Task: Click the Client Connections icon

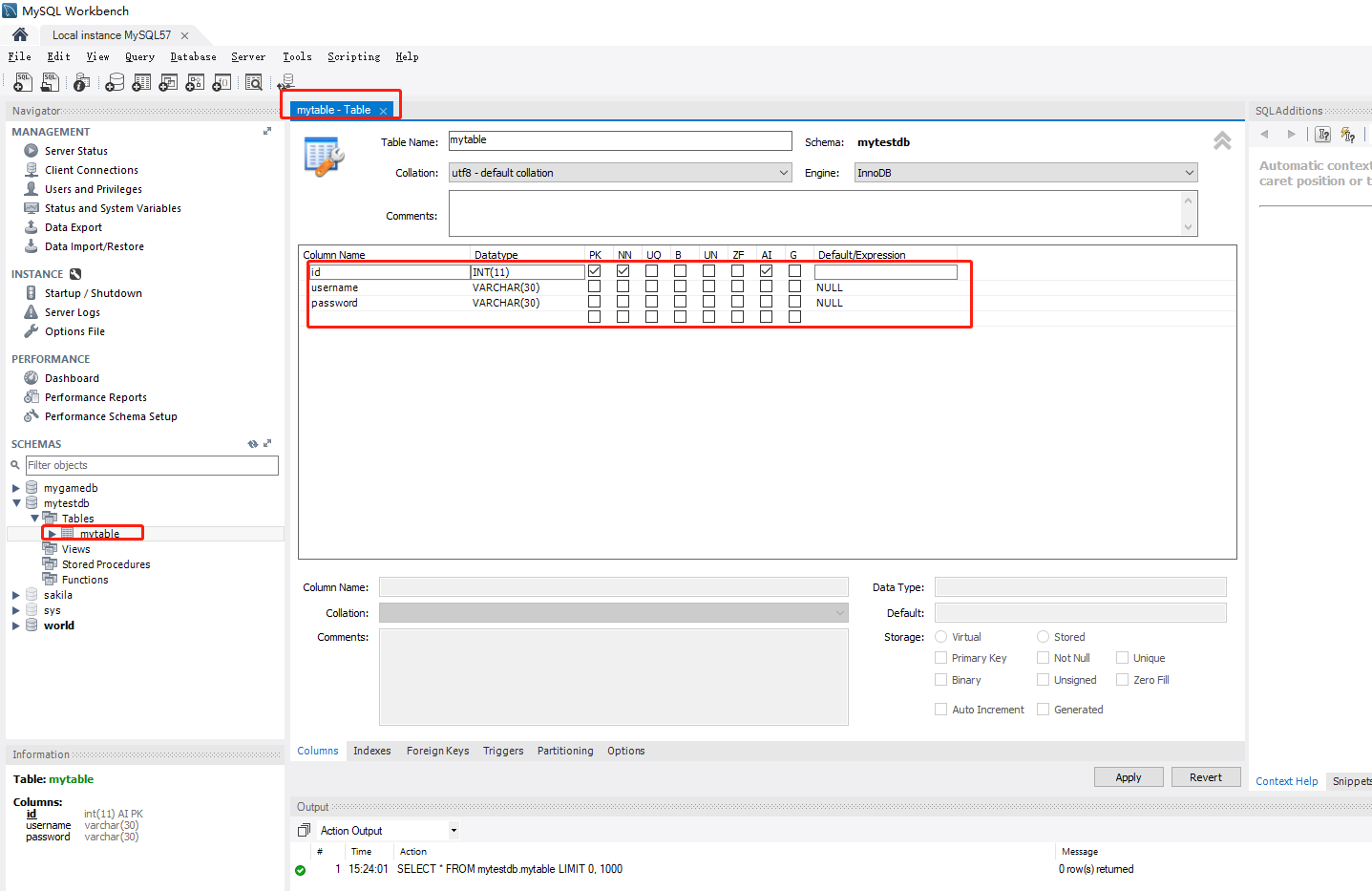Action: pos(32,170)
